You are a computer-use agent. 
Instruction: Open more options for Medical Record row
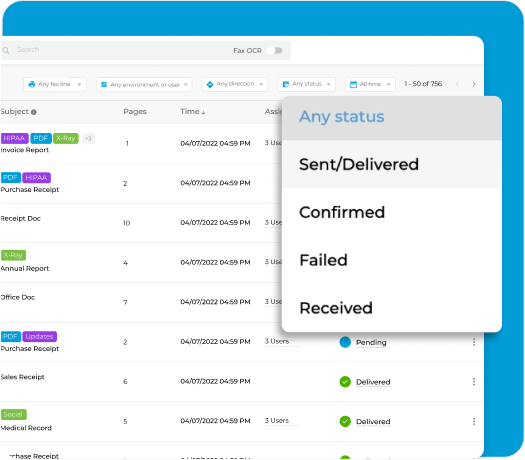[474, 421]
